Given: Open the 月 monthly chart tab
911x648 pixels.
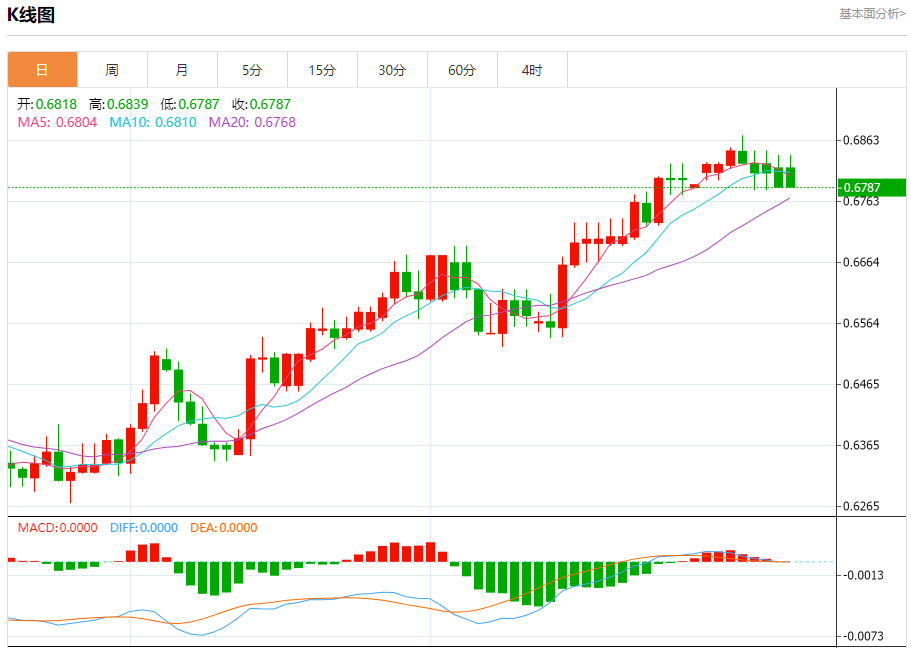Looking at the screenshot, I should point(182,70).
